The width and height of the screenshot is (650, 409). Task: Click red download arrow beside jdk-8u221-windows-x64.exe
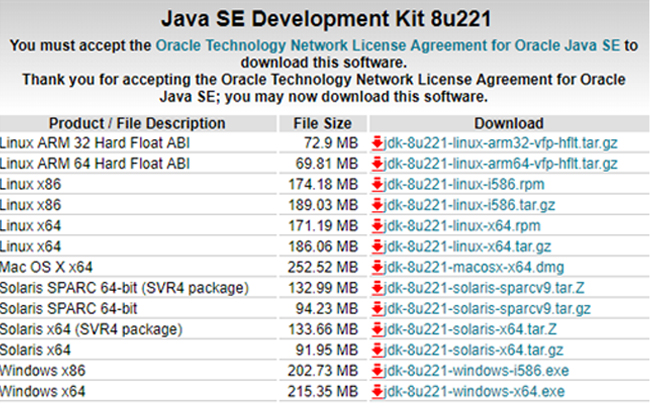(x=377, y=391)
